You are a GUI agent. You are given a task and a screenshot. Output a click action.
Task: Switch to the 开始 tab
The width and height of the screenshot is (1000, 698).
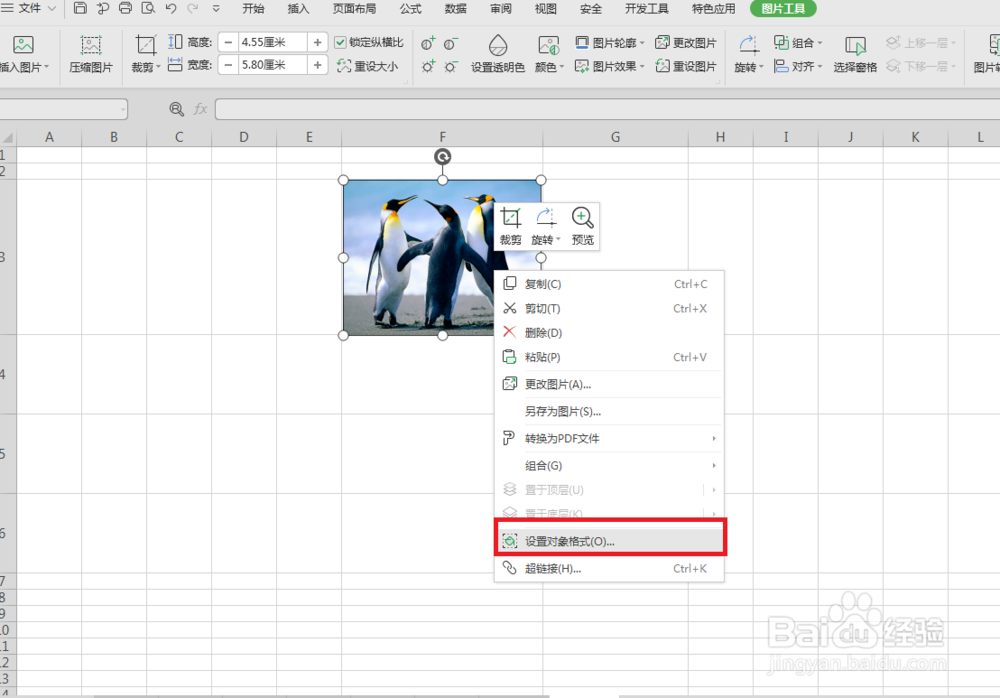pos(253,8)
